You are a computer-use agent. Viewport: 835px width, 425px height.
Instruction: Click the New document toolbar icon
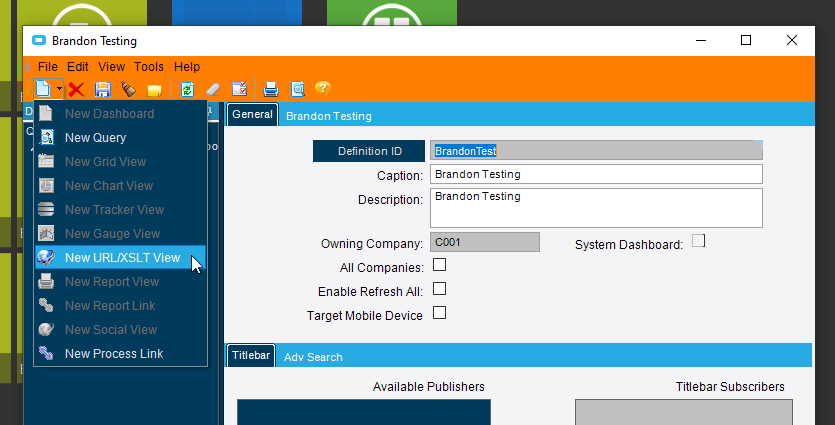[x=44, y=88]
